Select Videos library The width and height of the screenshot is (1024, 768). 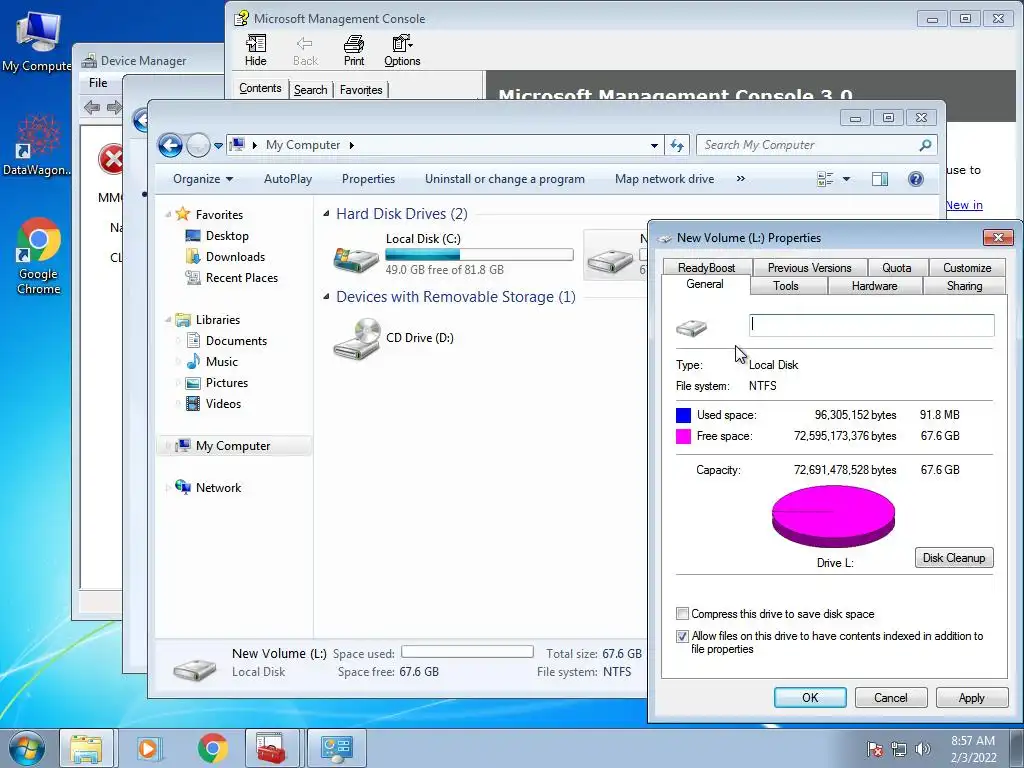pyautogui.click(x=223, y=404)
